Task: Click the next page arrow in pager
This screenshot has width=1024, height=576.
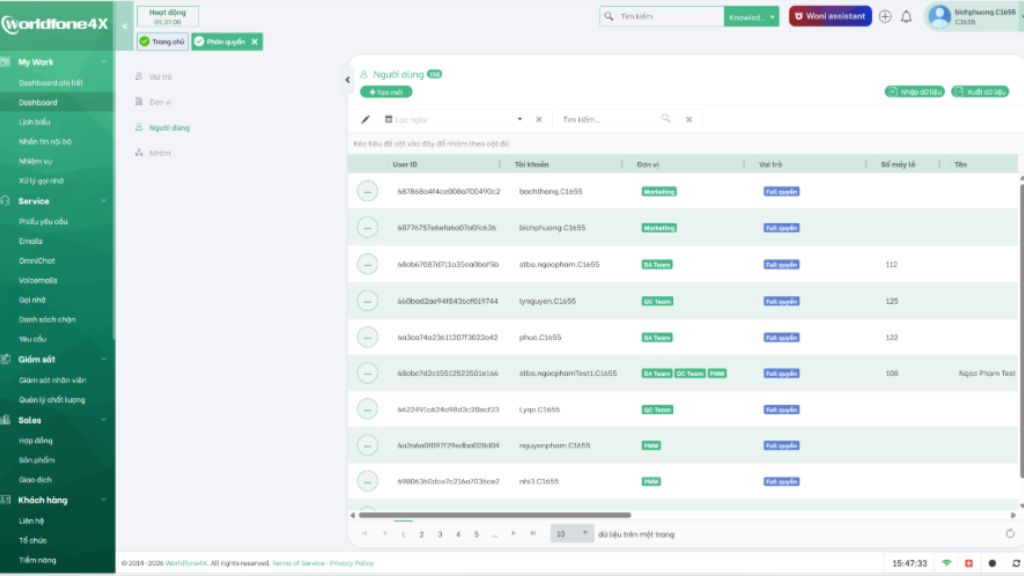Action: click(x=513, y=534)
